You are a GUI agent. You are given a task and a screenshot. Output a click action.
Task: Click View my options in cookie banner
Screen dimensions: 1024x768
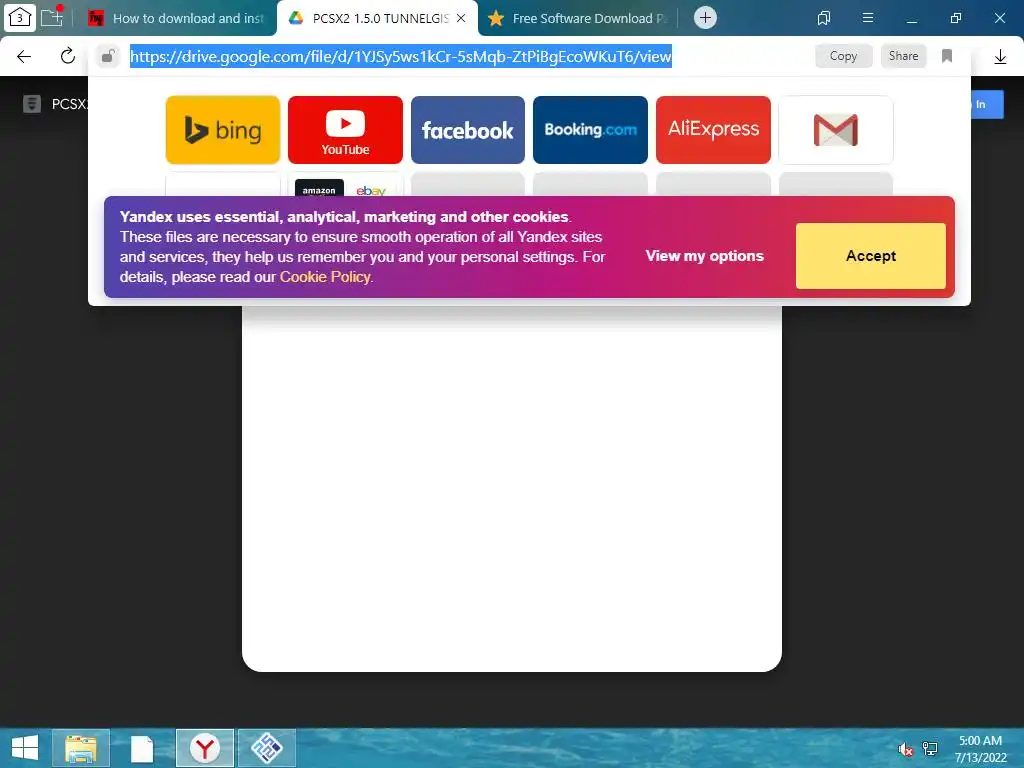pyautogui.click(x=705, y=256)
